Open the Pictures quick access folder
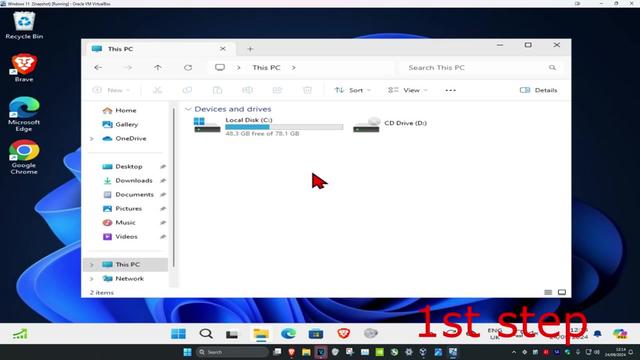 tap(129, 209)
